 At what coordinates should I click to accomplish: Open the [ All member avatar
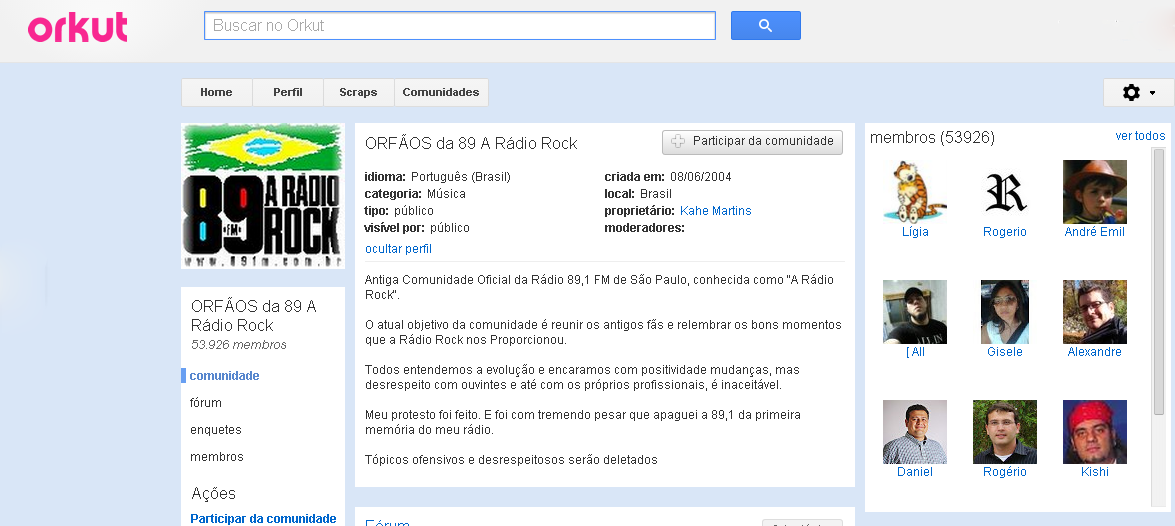915,312
